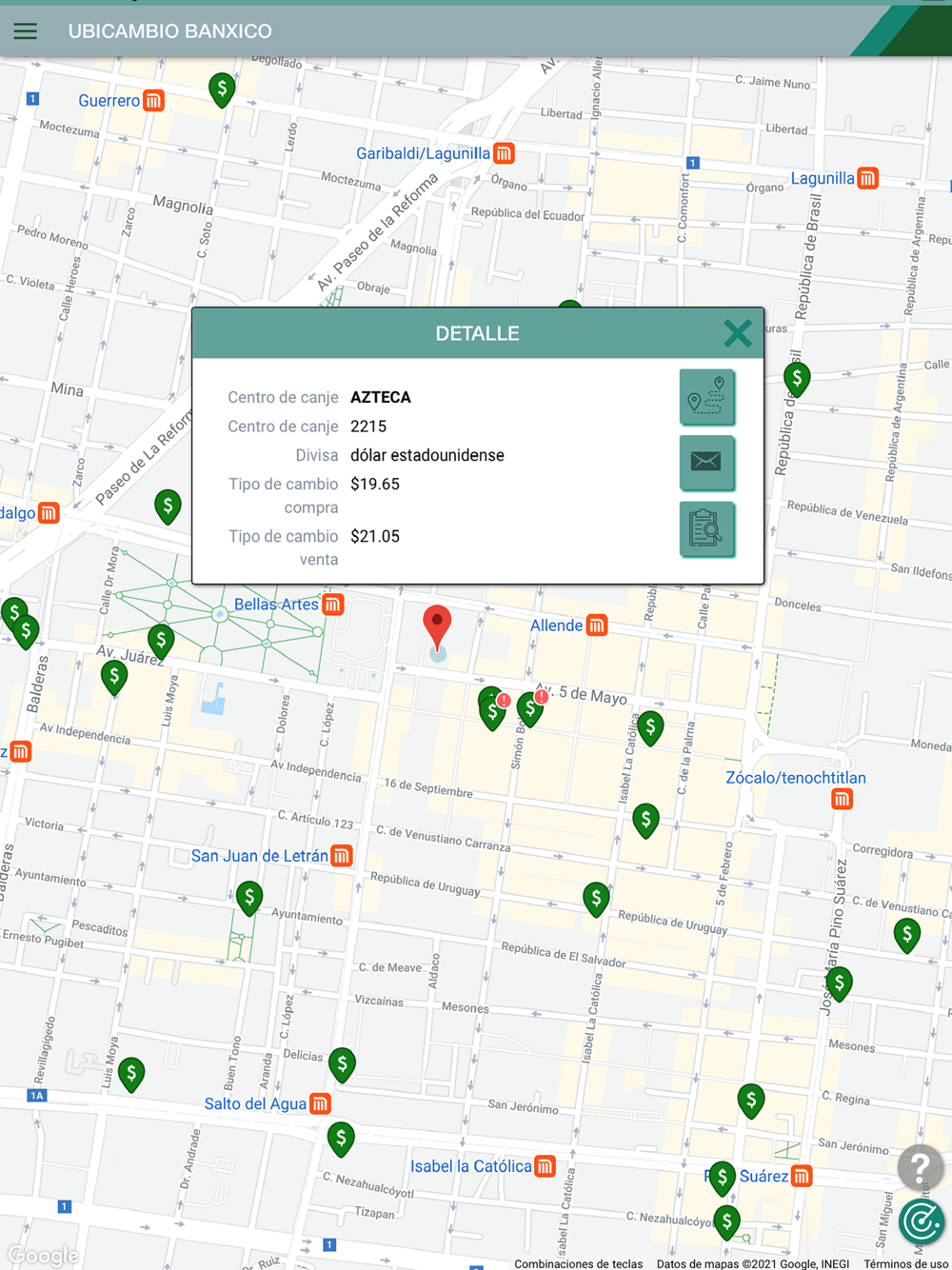This screenshot has height=1270, width=952.
Task: Tap dollar marker near C. Regina
Action: point(751,1102)
